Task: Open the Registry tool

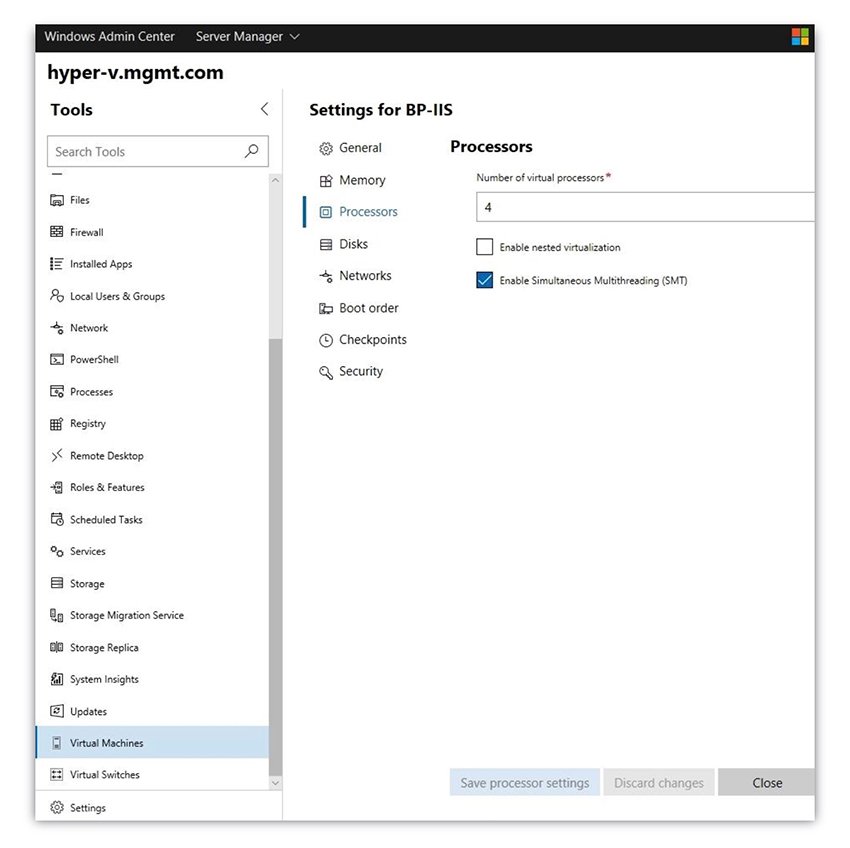Action: pyautogui.click(x=88, y=423)
